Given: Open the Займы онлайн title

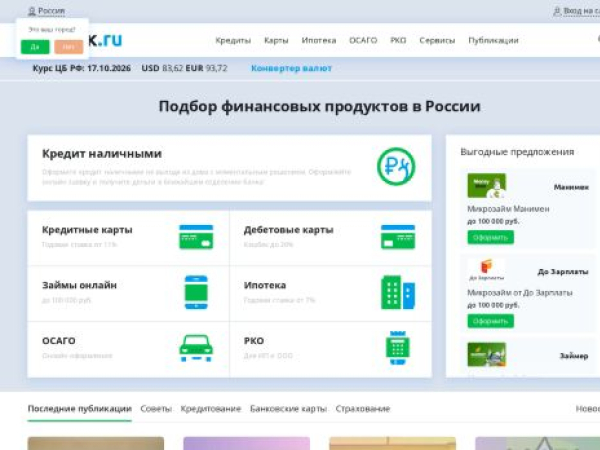Looking at the screenshot, I should click(x=79, y=285).
